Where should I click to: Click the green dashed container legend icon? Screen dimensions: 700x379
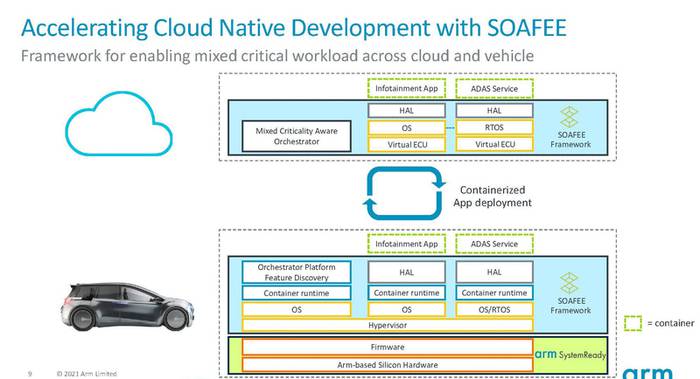pos(633,323)
